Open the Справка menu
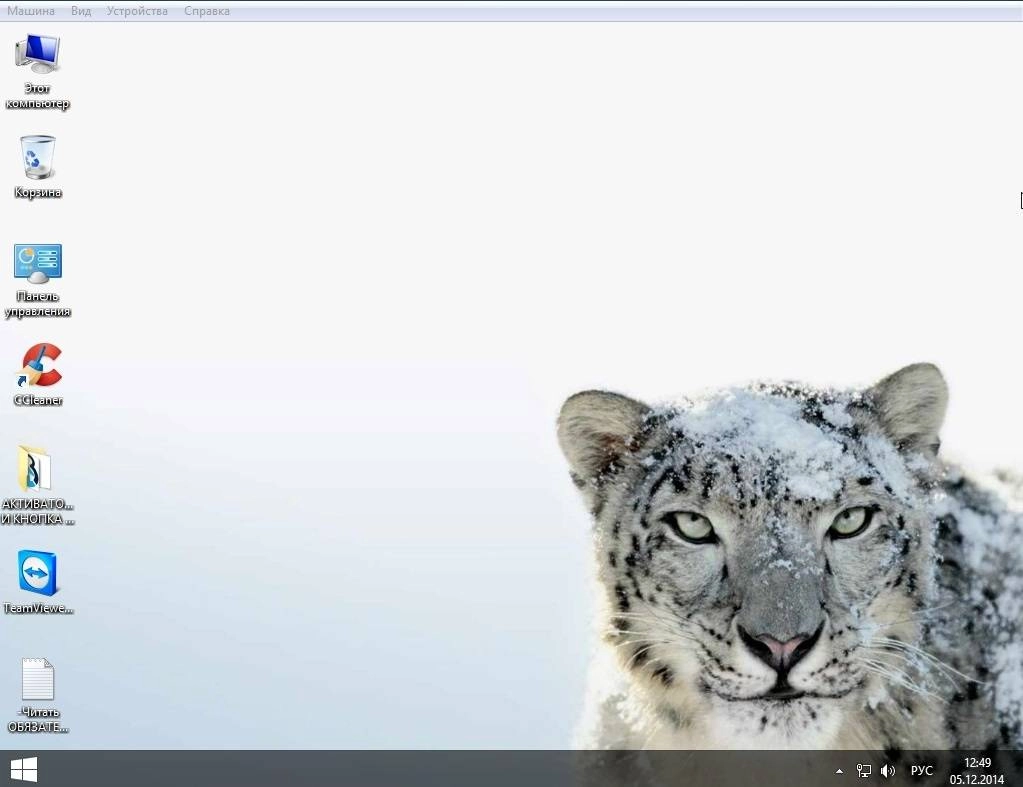The height and width of the screenshot is (787, 1023). click(x=207, y=11)
